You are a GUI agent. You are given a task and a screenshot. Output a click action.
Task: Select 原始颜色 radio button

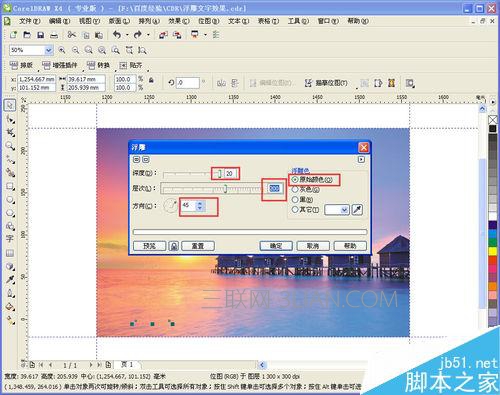pyautogui.click(x=295, y=180)
